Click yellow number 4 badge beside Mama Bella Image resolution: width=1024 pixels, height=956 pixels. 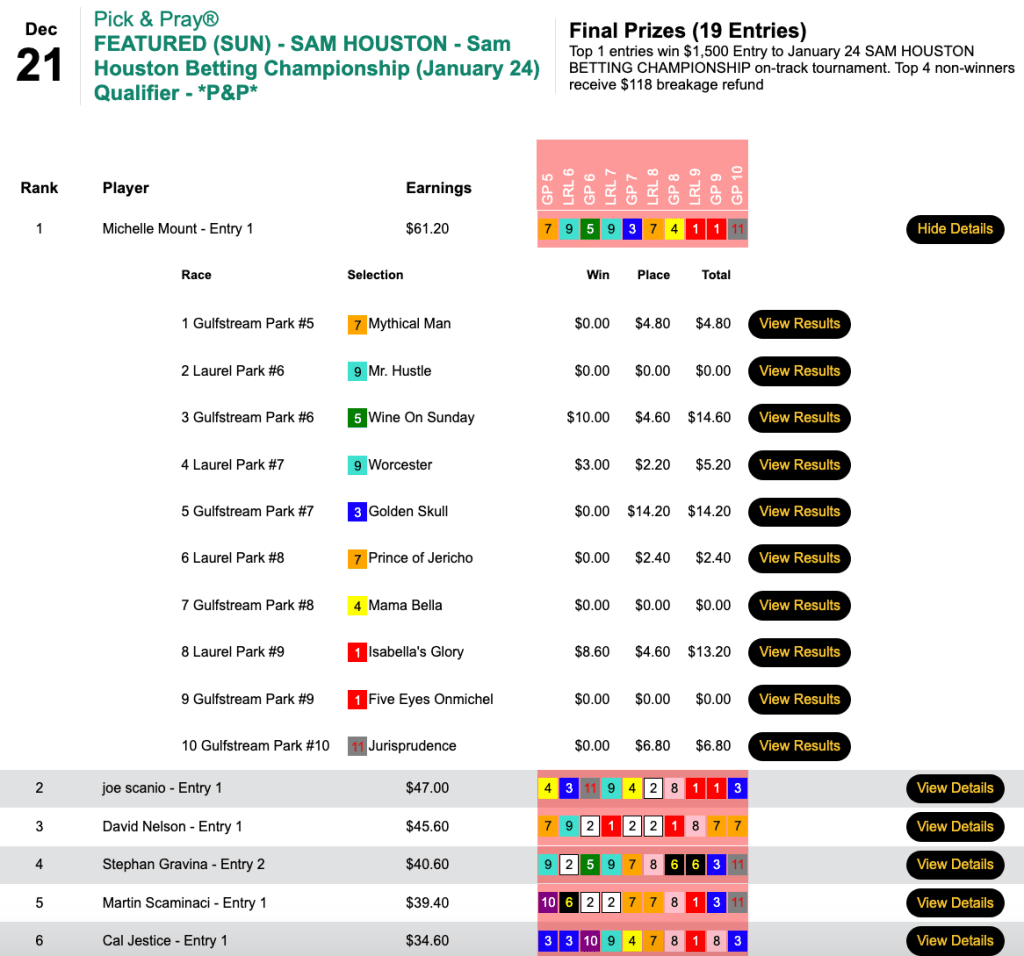[356, 606]
